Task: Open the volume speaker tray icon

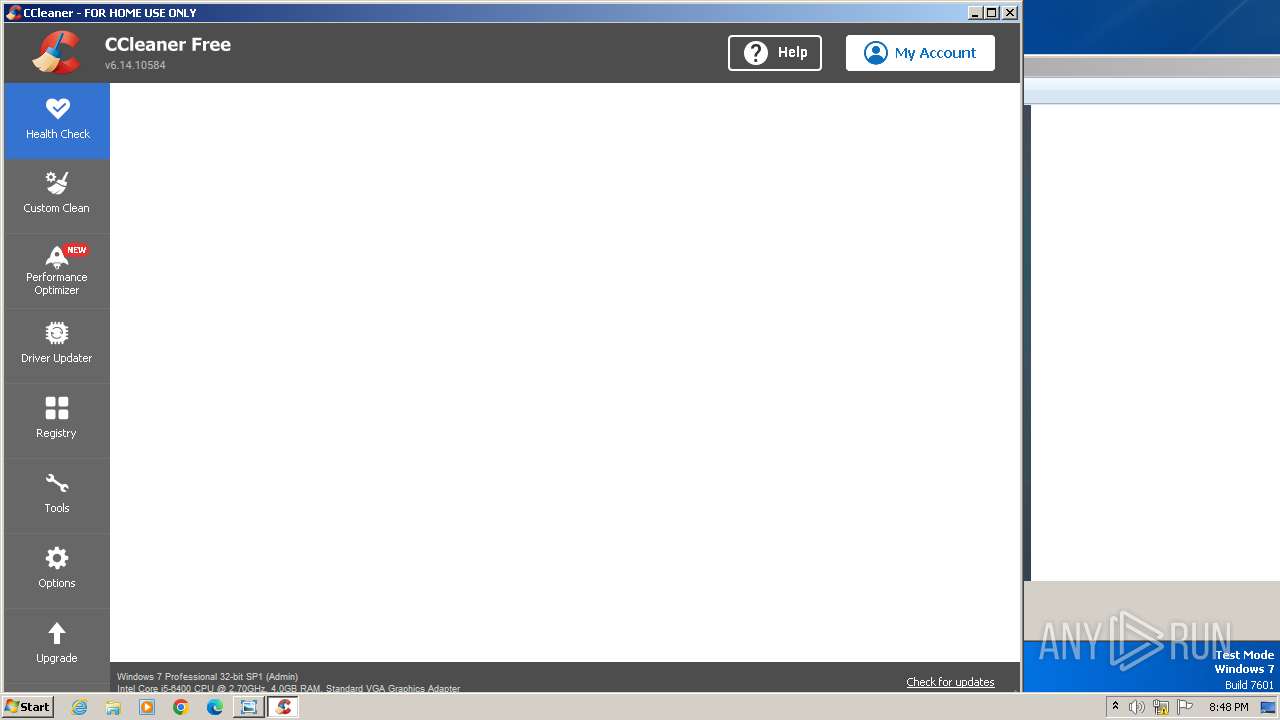Action: point(1136,707)
